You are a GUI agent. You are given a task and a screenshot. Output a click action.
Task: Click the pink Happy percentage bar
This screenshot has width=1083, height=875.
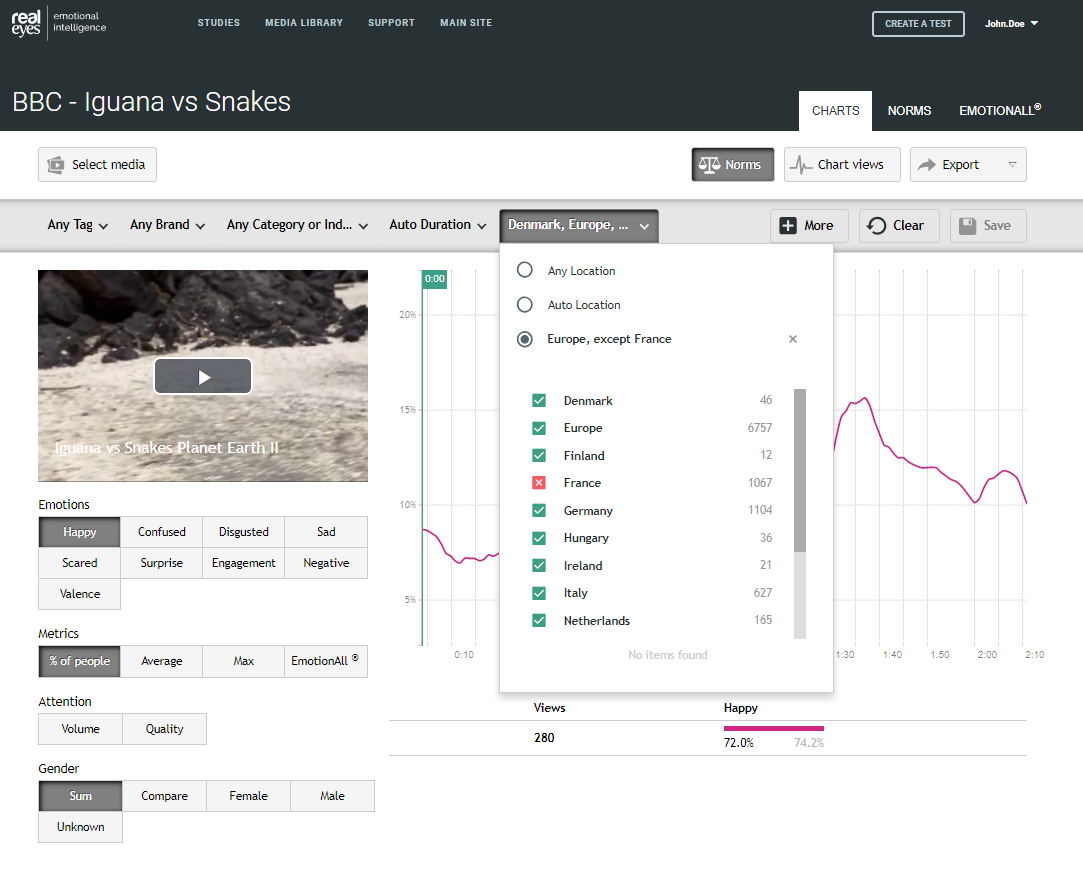pyautogui.click(x=774, y=729)
